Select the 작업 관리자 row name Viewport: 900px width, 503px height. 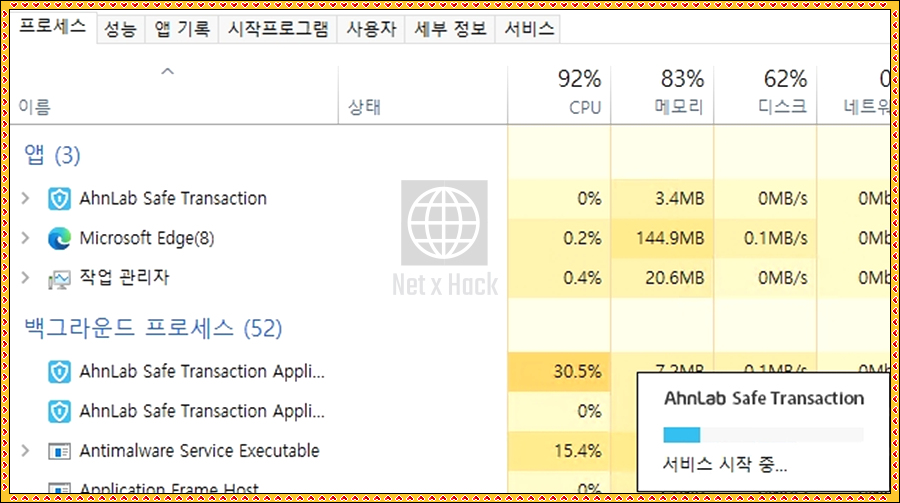pos(125,278)
